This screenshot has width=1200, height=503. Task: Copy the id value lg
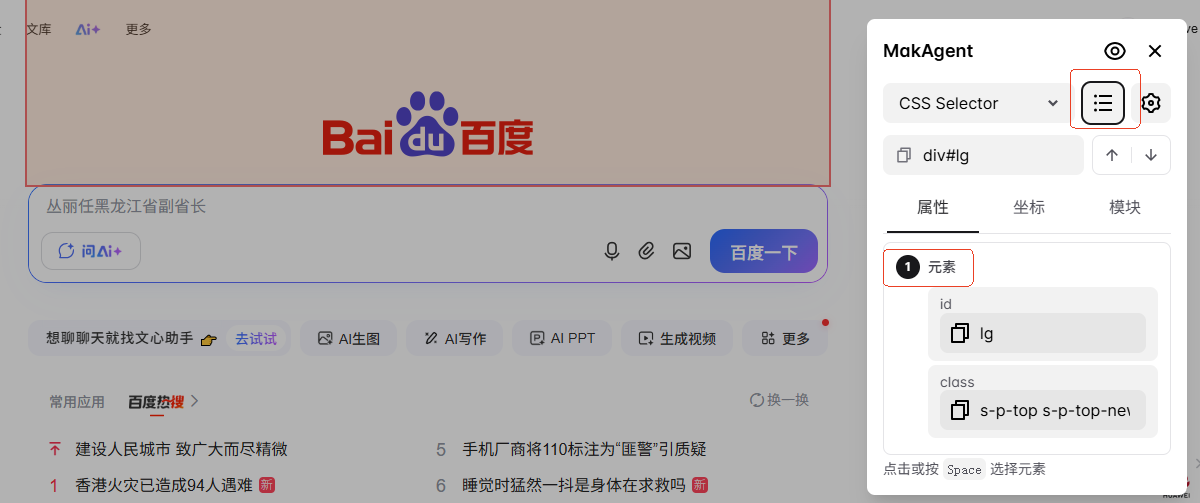pyautogui.click(x=960, y=333)
